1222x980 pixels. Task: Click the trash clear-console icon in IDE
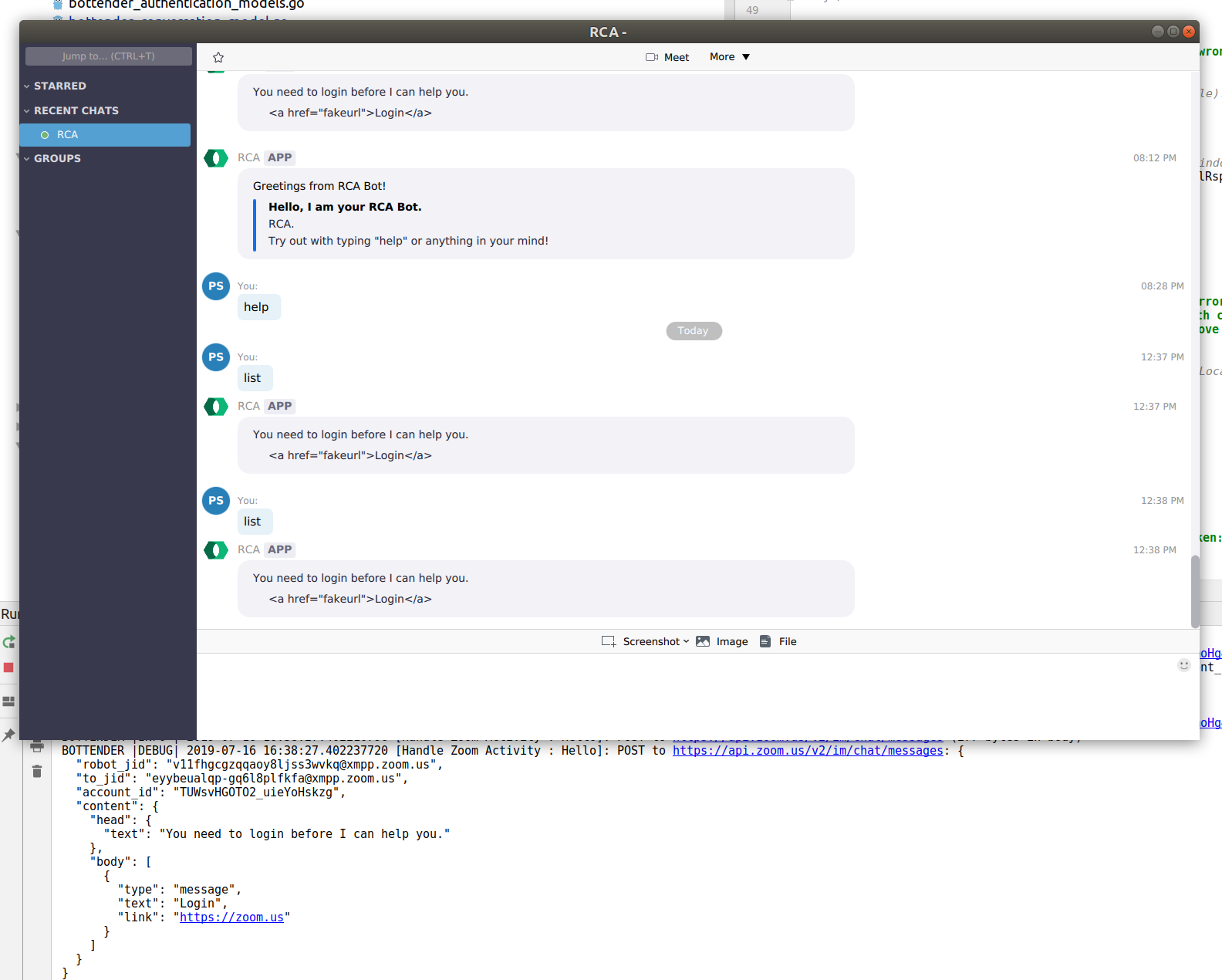point(37,771)
